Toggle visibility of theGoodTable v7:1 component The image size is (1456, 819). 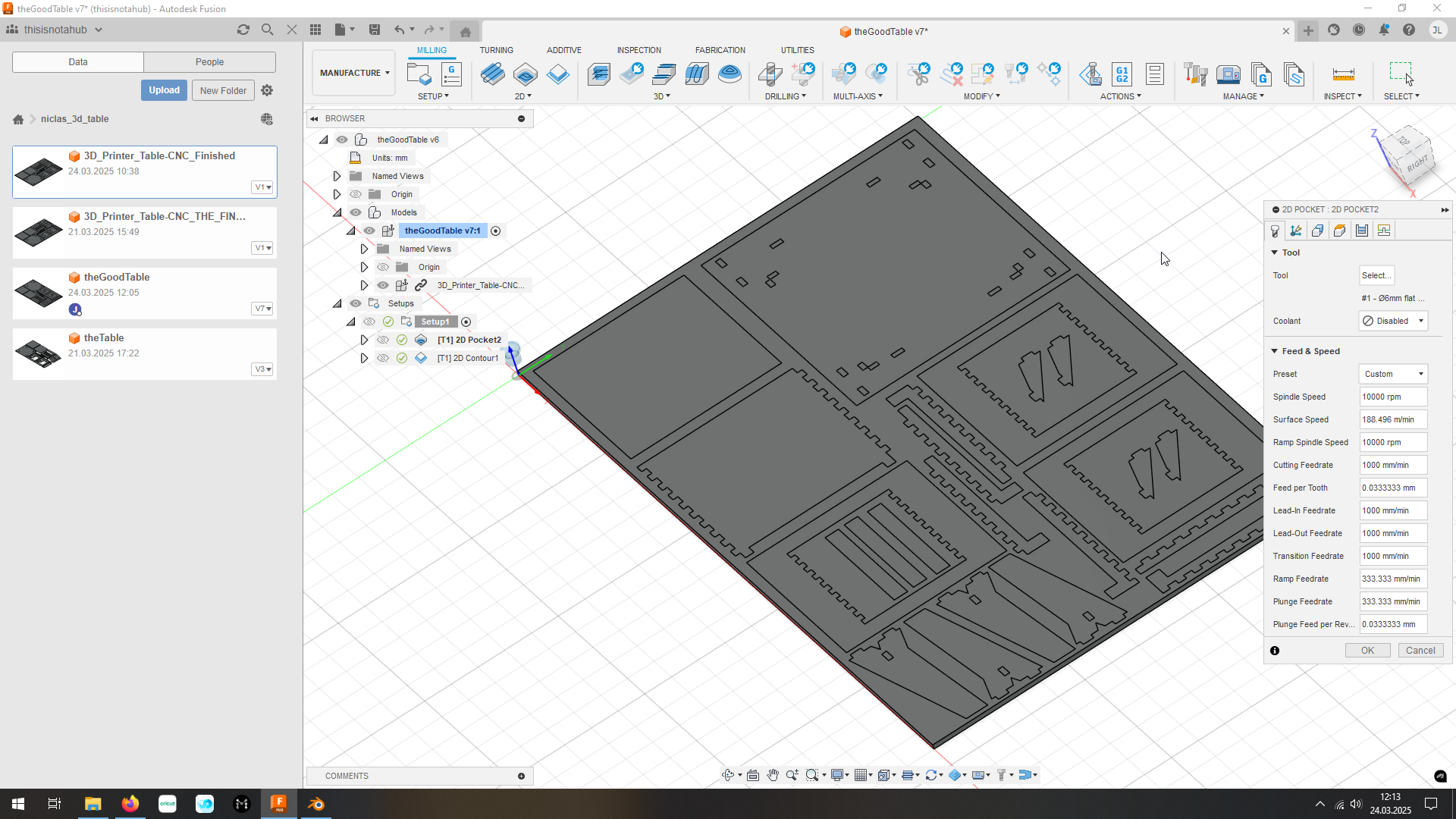(369, 231)
